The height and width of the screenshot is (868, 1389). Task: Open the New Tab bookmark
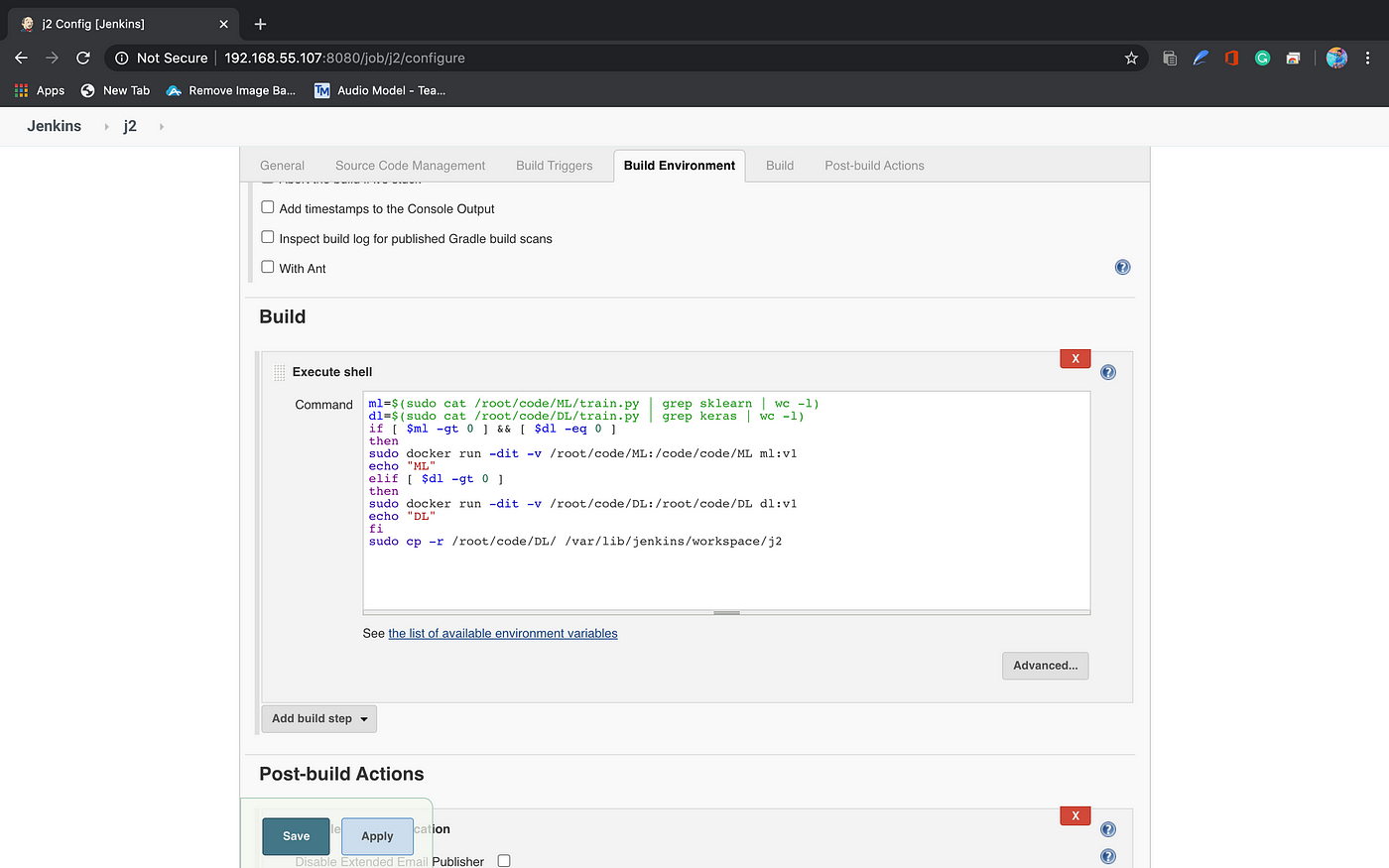115,90
